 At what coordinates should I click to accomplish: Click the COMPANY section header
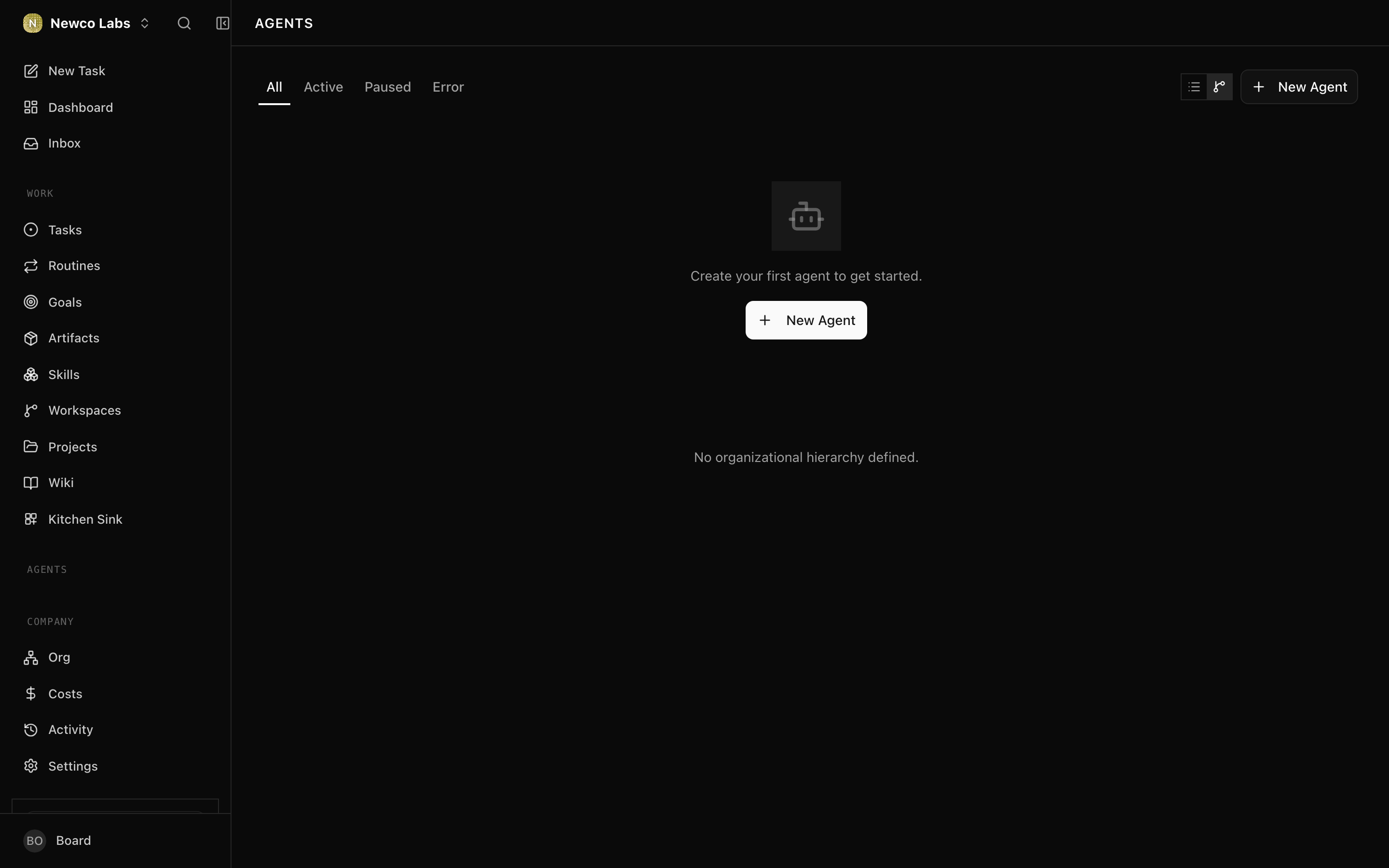(51, 622)
